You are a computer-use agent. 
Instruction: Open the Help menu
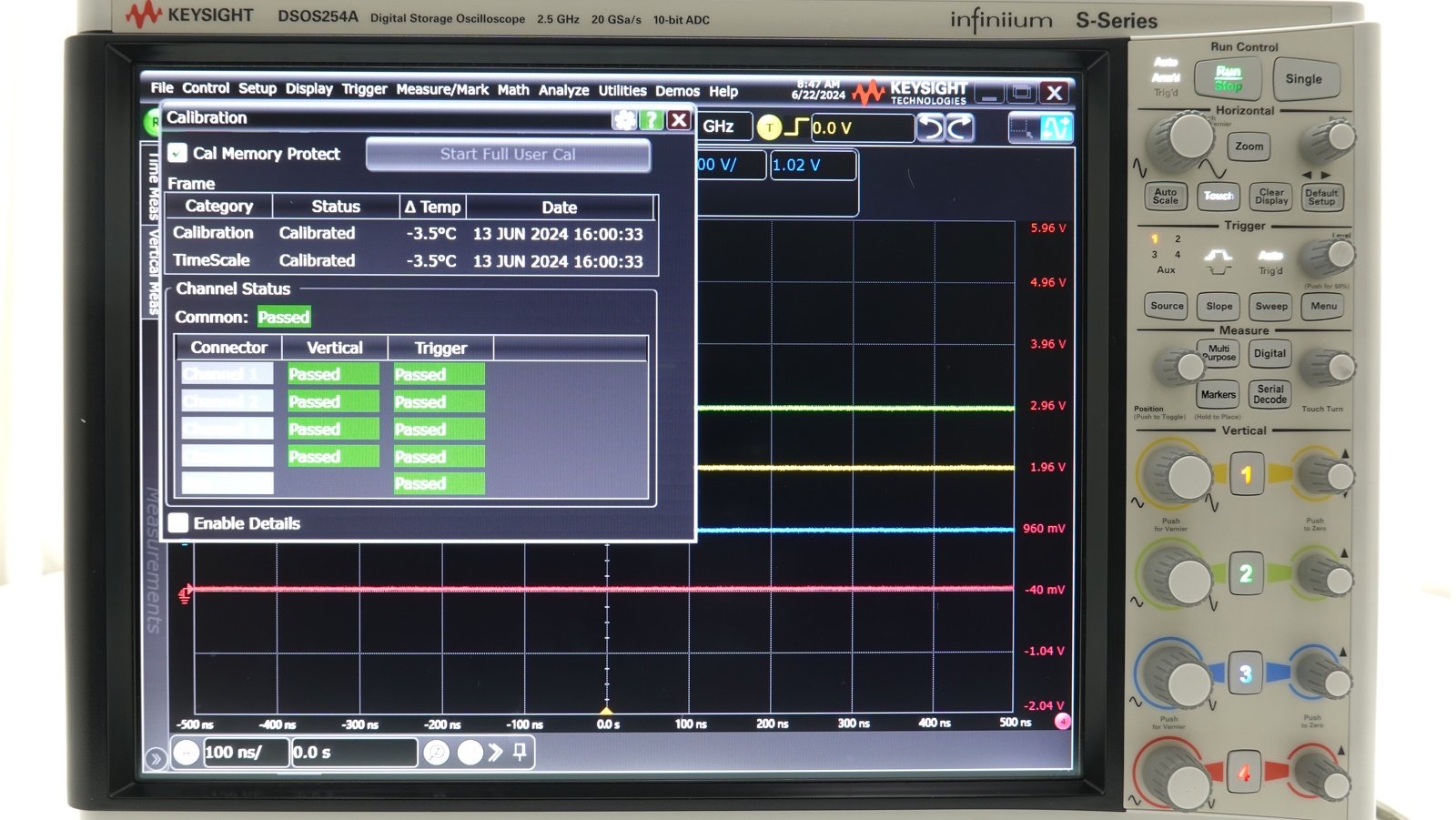(723, 91)
